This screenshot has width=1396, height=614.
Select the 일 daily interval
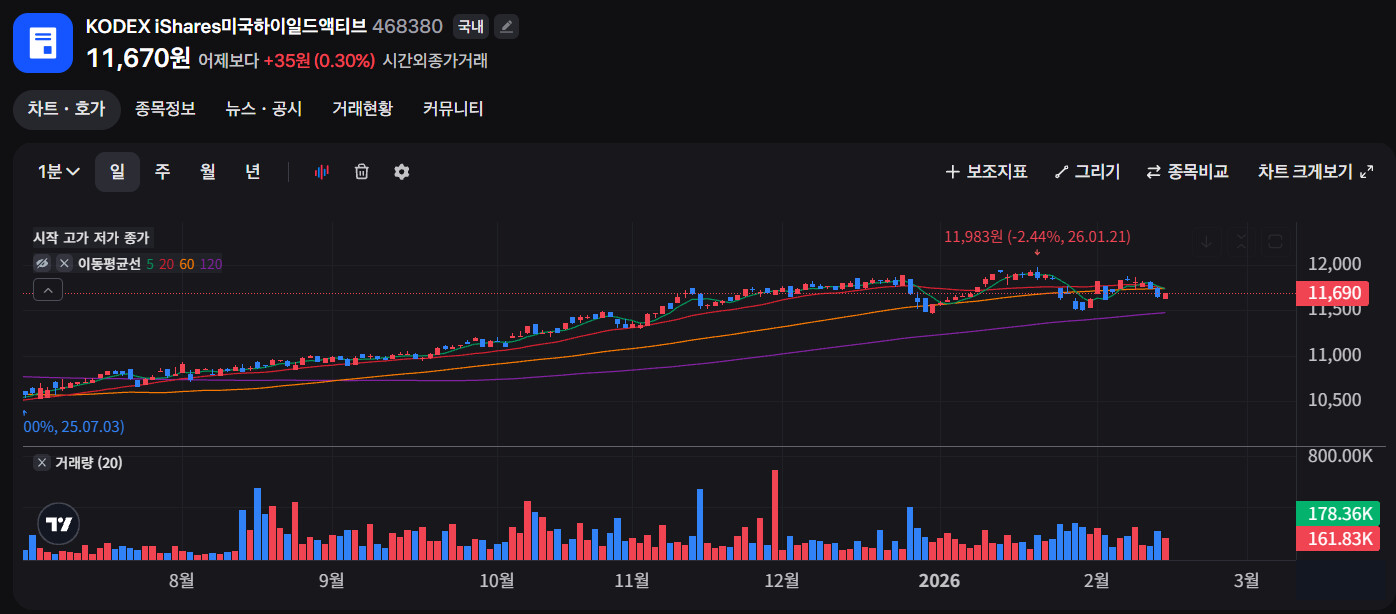coord(117,172)
